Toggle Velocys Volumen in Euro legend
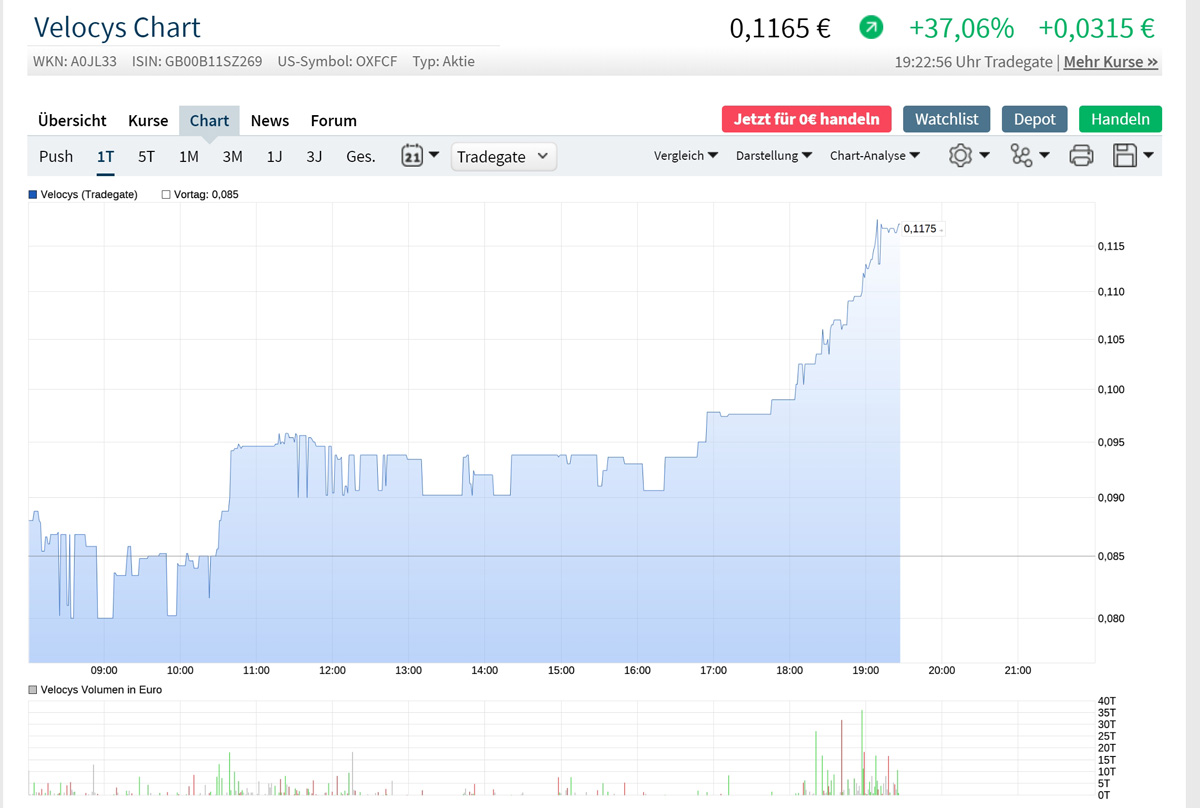 [33, 689]
